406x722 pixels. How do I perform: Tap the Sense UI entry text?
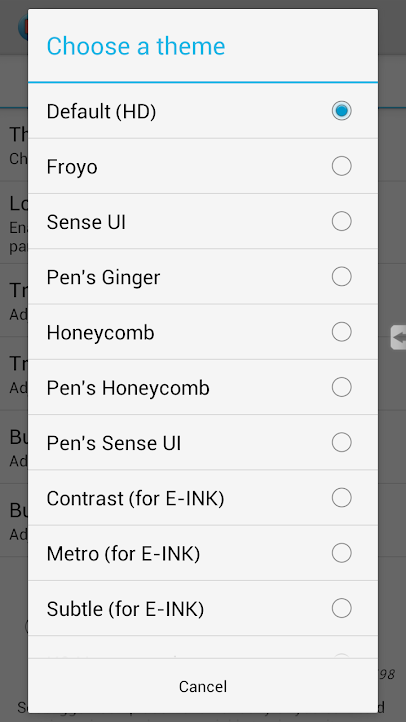pyautogui.click(x=86, y=222)
